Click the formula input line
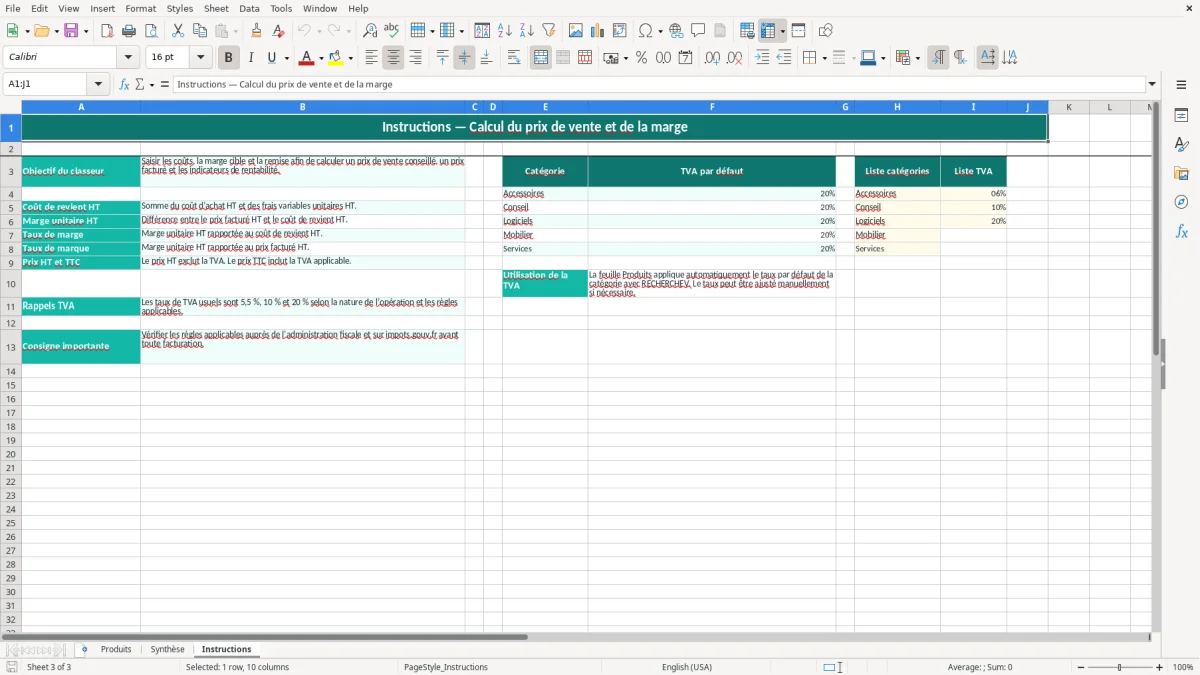This screenshot has width=1200, height=675. pyautogui.click(x=658, y=84)
